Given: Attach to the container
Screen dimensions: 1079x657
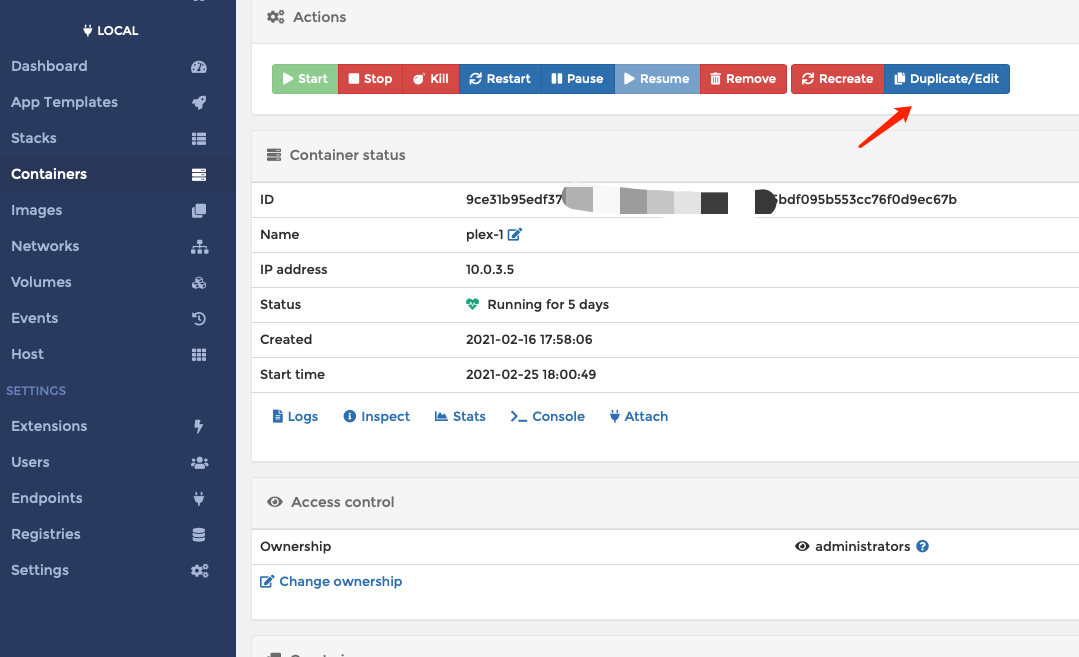Looking at the screenshot, I should click(x=639, y=416).
